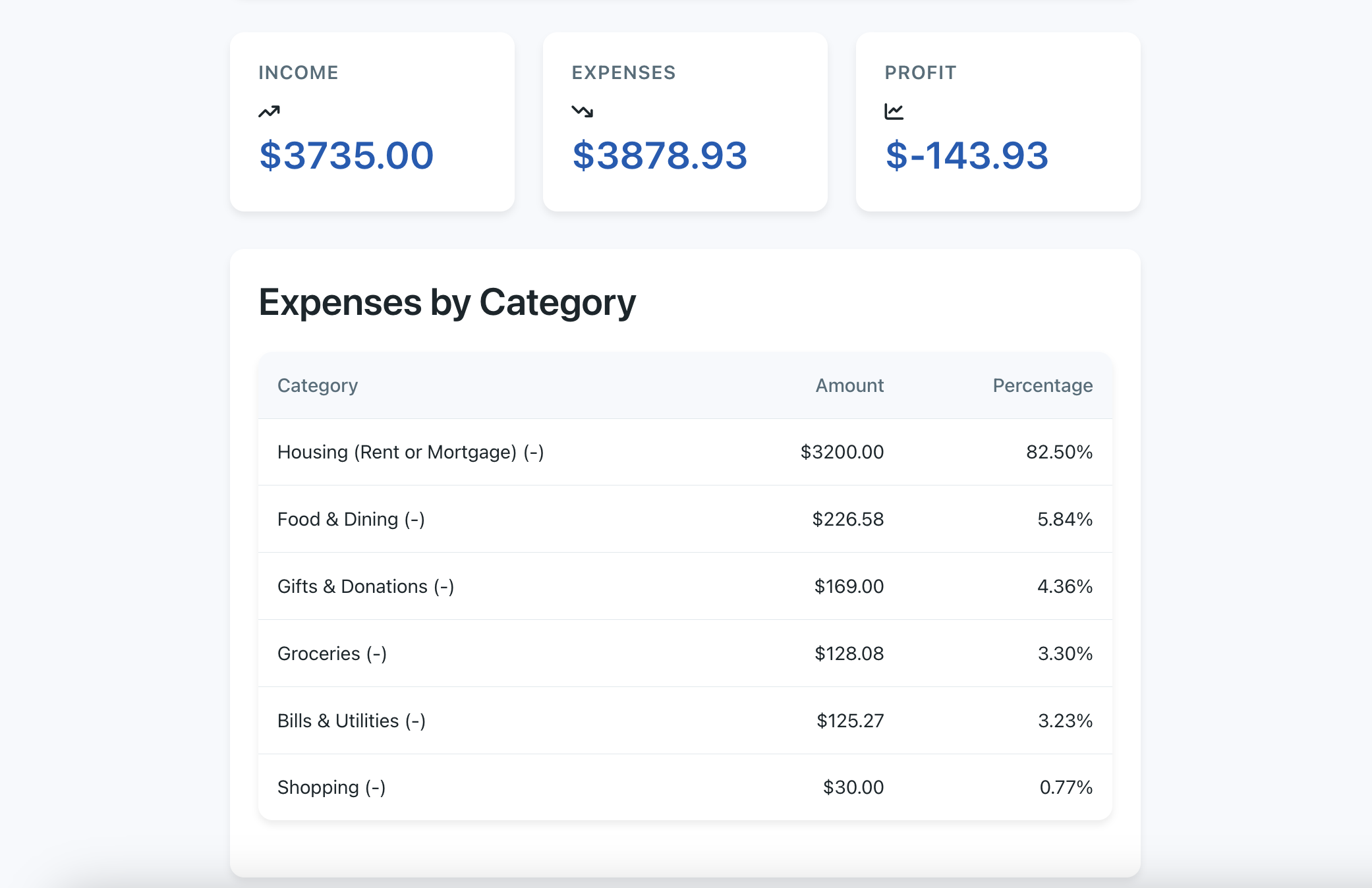Click the 0.77% shopping percentage

1066,787
